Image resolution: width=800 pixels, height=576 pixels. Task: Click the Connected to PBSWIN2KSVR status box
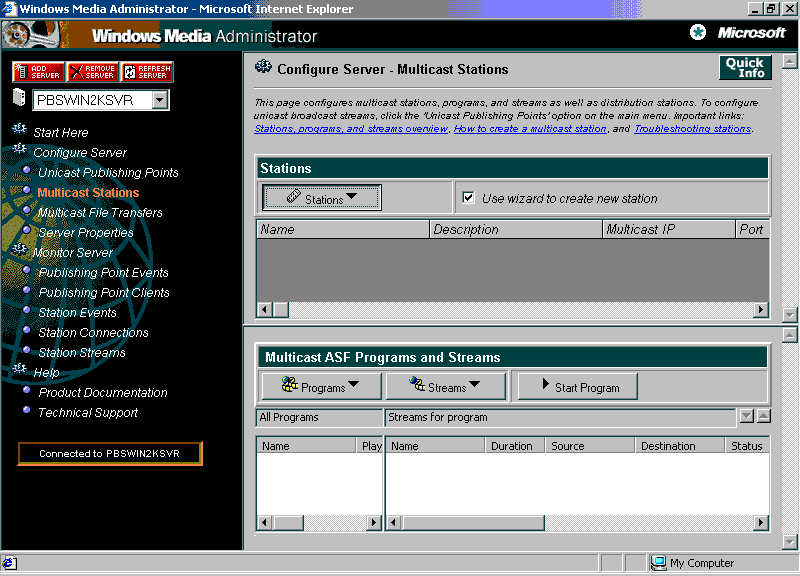110,454
